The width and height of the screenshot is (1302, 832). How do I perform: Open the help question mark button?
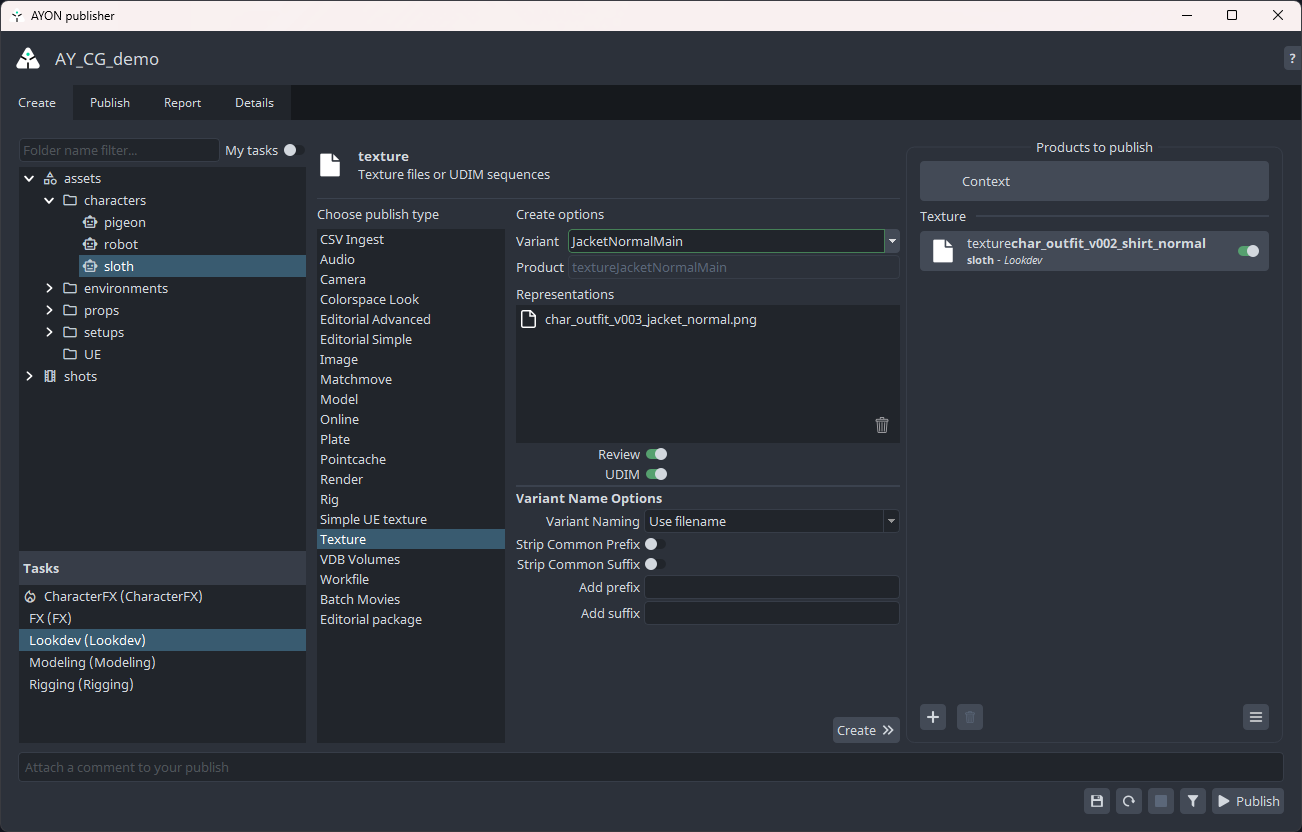coord(1292,58)
